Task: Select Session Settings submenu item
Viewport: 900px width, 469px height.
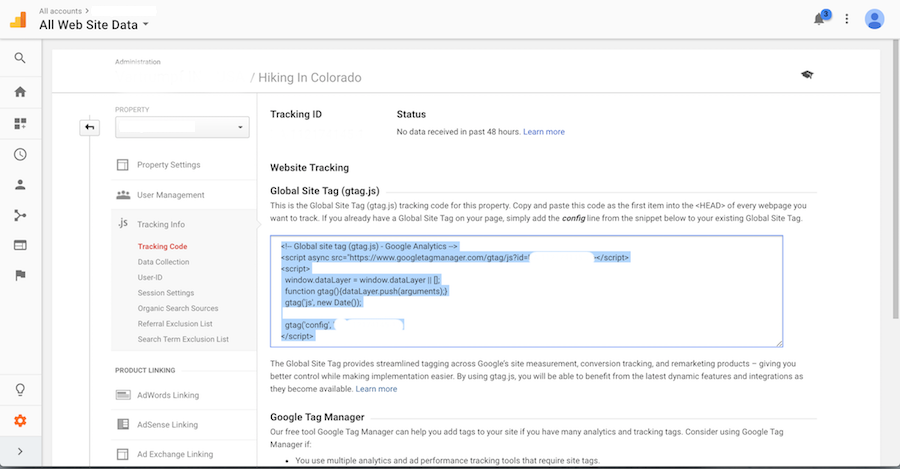Action: pos(166,293)
